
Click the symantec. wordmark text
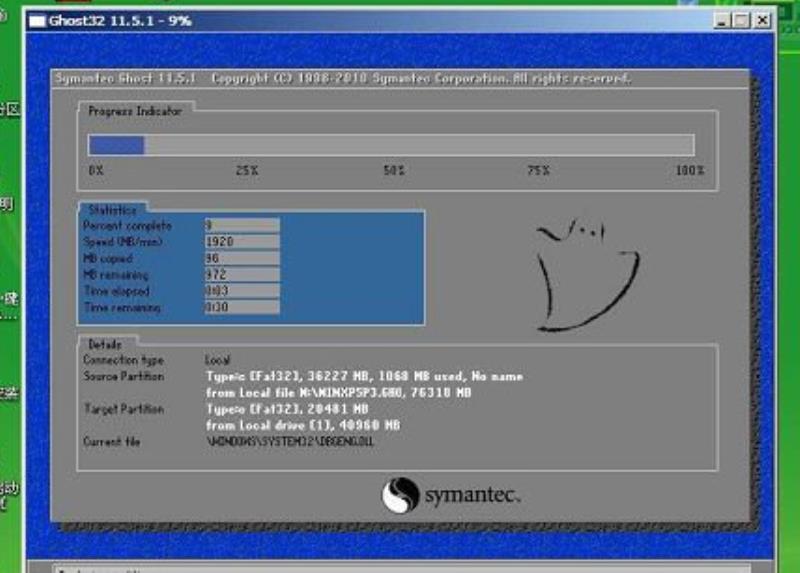point(473,495)
